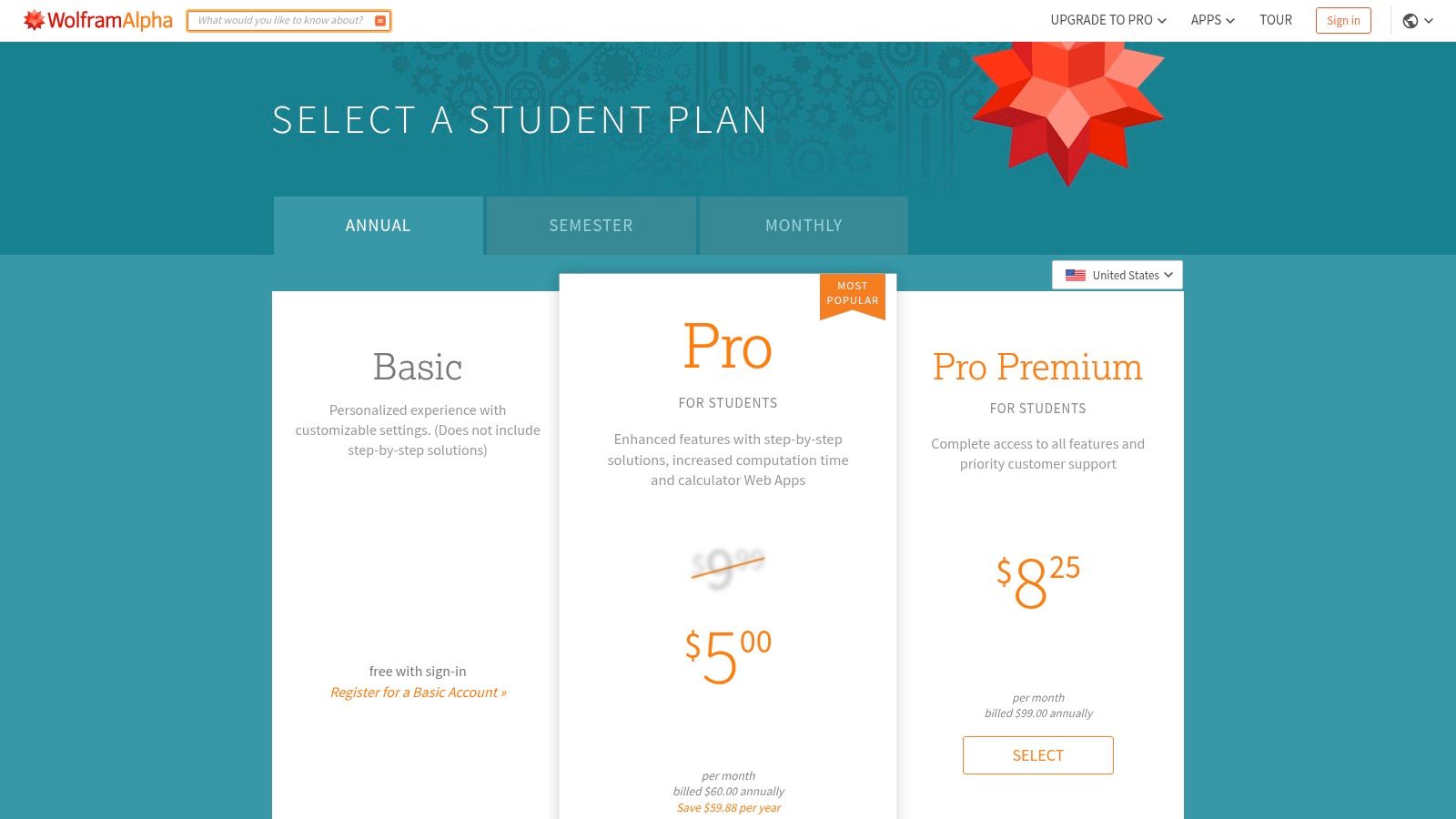Viewport: 1456px width, 819px height.
Task: Open the United States country selector
Action: [x=1117, y=275]
